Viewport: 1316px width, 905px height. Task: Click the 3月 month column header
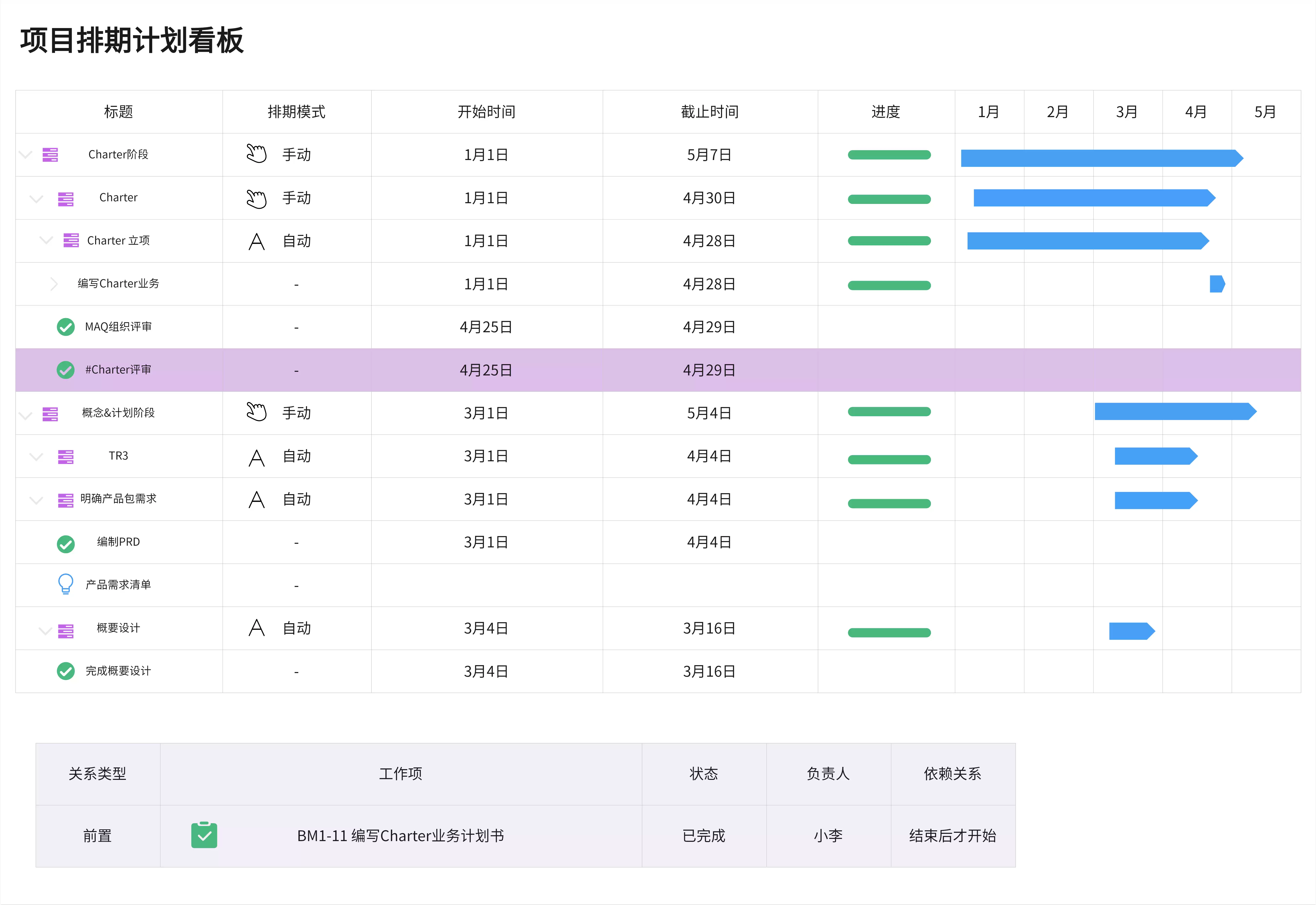point(1127,112)
